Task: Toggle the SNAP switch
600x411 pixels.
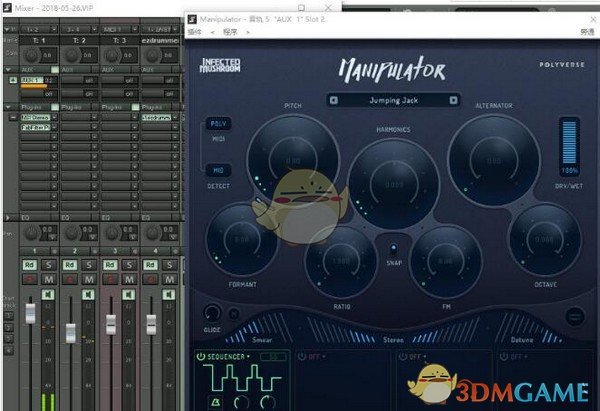Action: tap(394, 249)
